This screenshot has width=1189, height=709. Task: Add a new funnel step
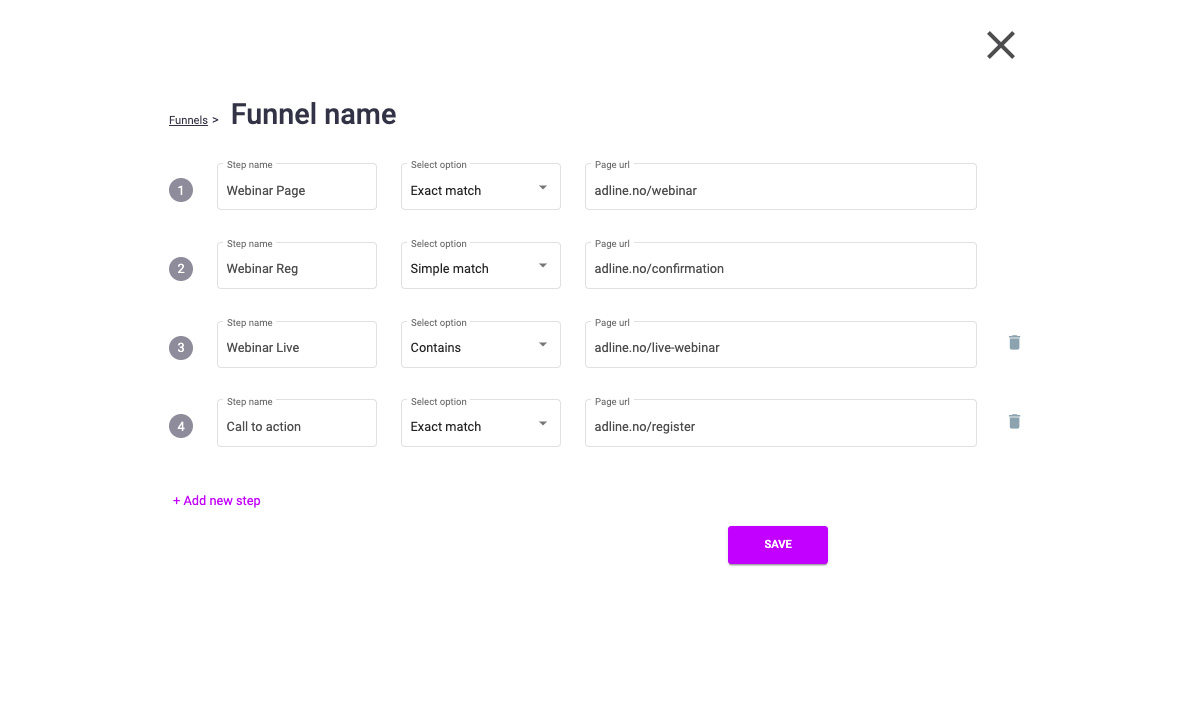[x=217, y=501]
